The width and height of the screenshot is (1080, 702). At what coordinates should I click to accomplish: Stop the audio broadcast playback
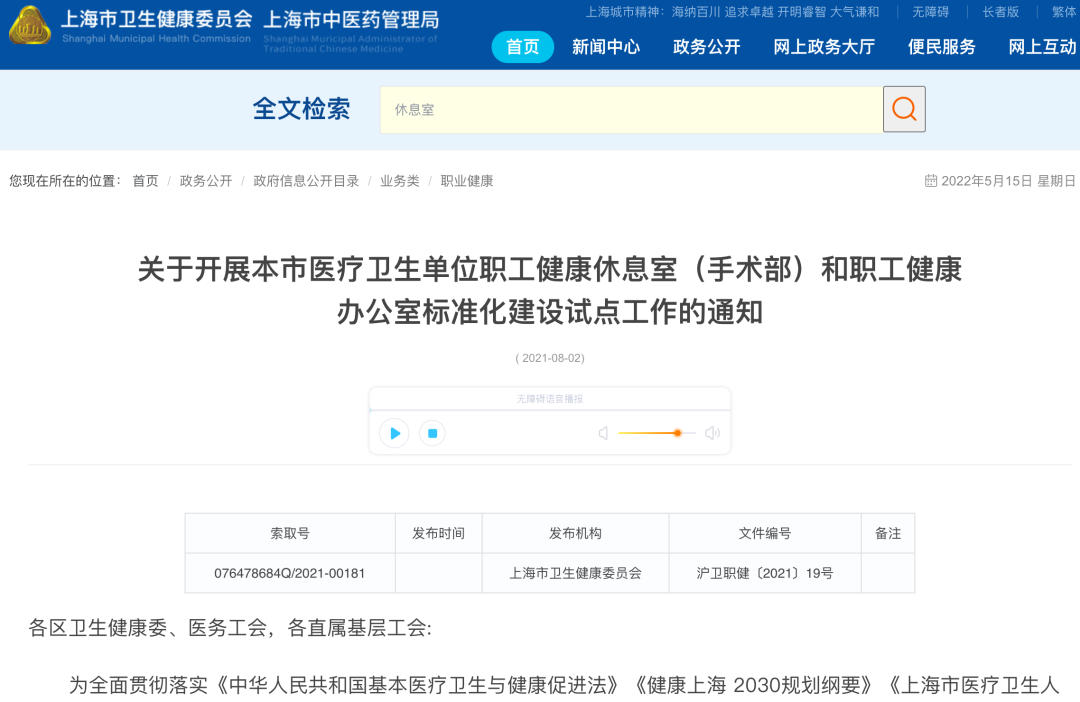click(x=432, y=433)
